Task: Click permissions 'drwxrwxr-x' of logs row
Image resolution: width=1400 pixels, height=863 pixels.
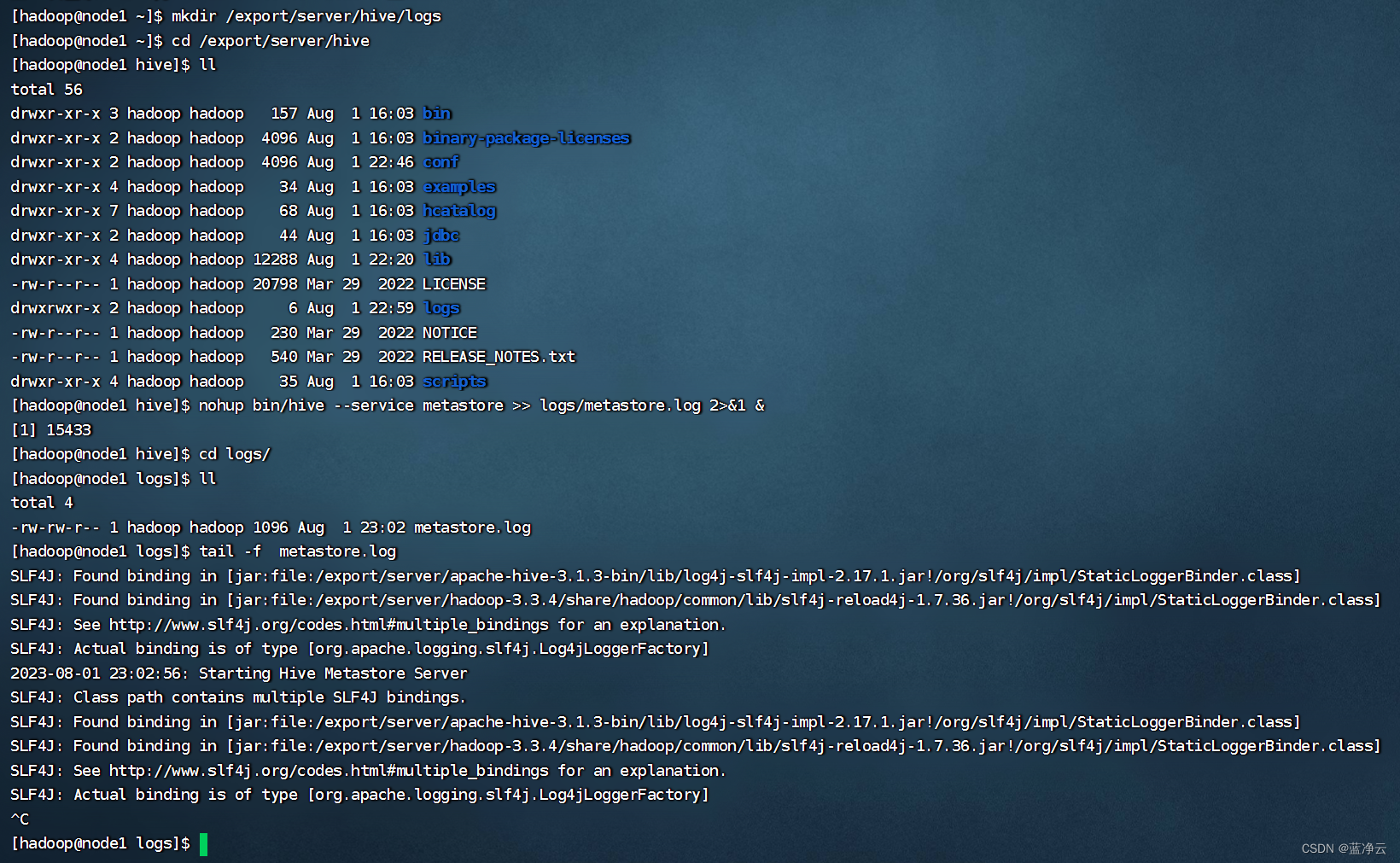Action: point(55,308)
